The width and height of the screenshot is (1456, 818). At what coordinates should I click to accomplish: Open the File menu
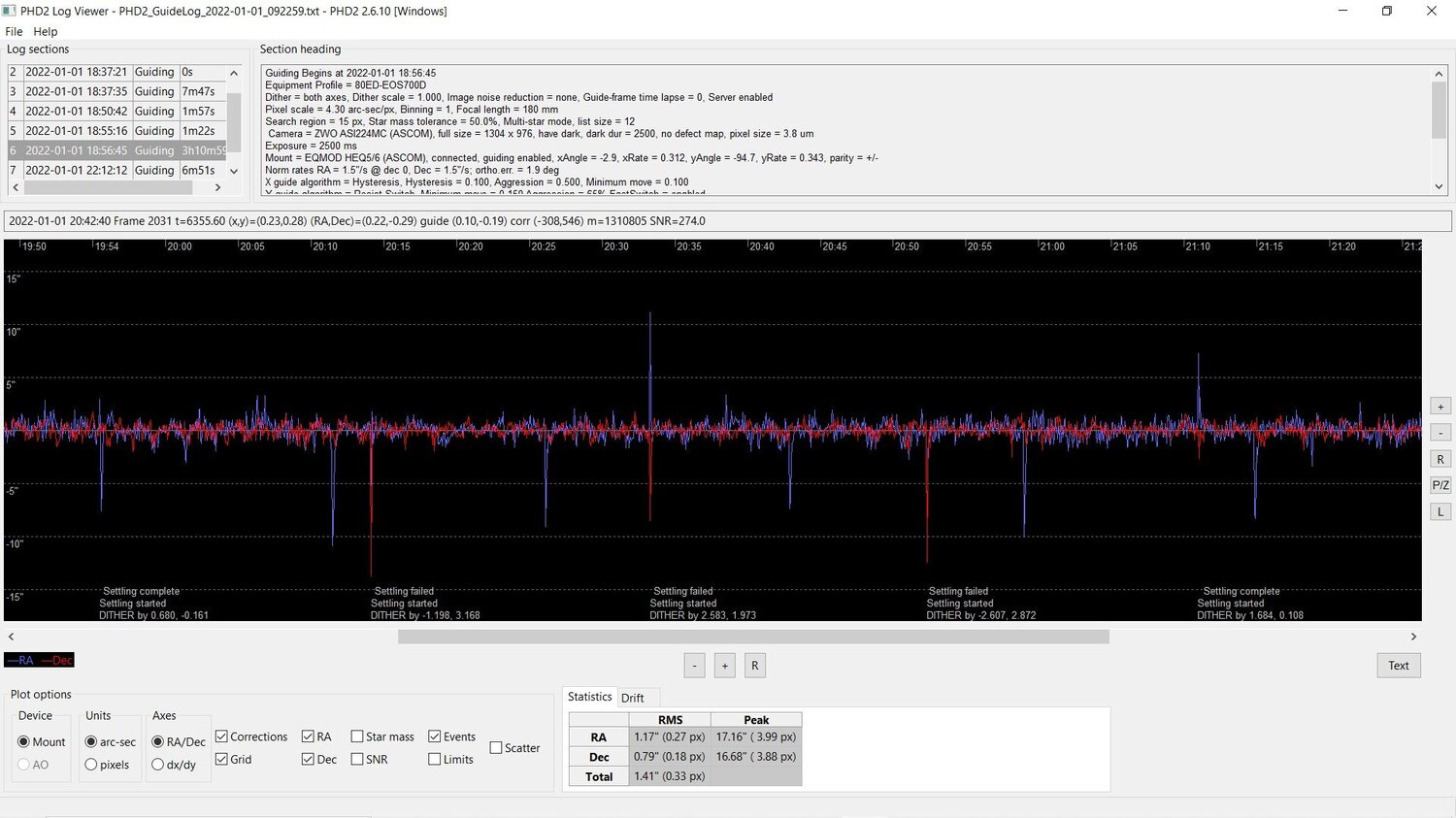14,31
